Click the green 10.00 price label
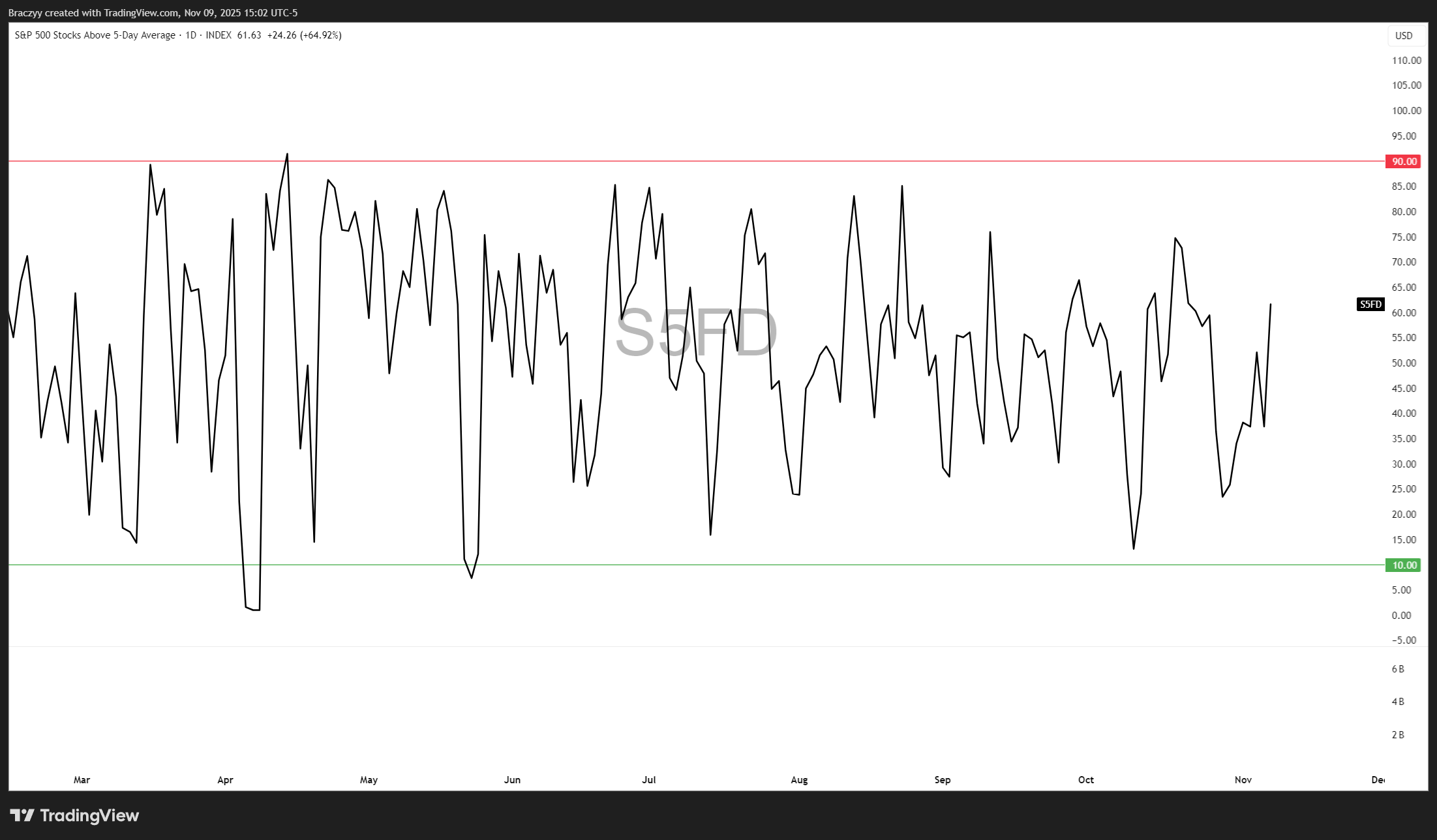Viewport: 1437px width, 840px height. point(1404,565)
